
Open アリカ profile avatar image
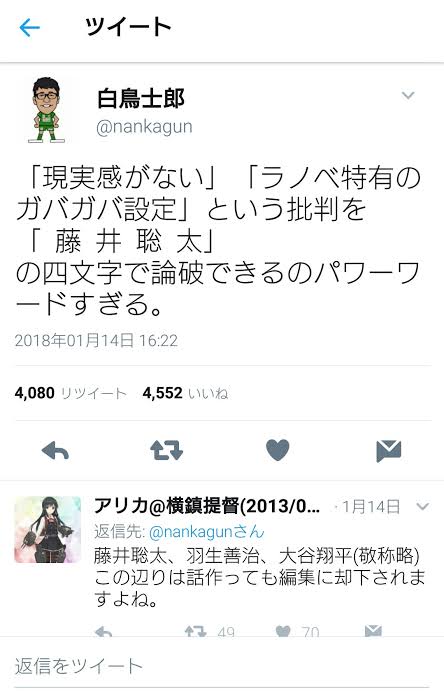coord(48,529)
